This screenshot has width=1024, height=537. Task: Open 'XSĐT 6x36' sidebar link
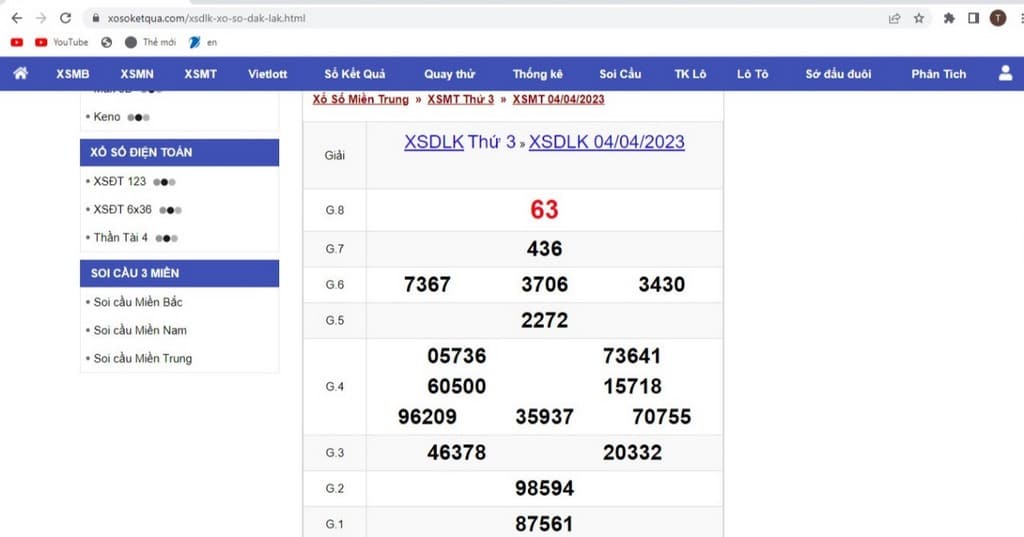pyautogui.click(x=122, y=209)
